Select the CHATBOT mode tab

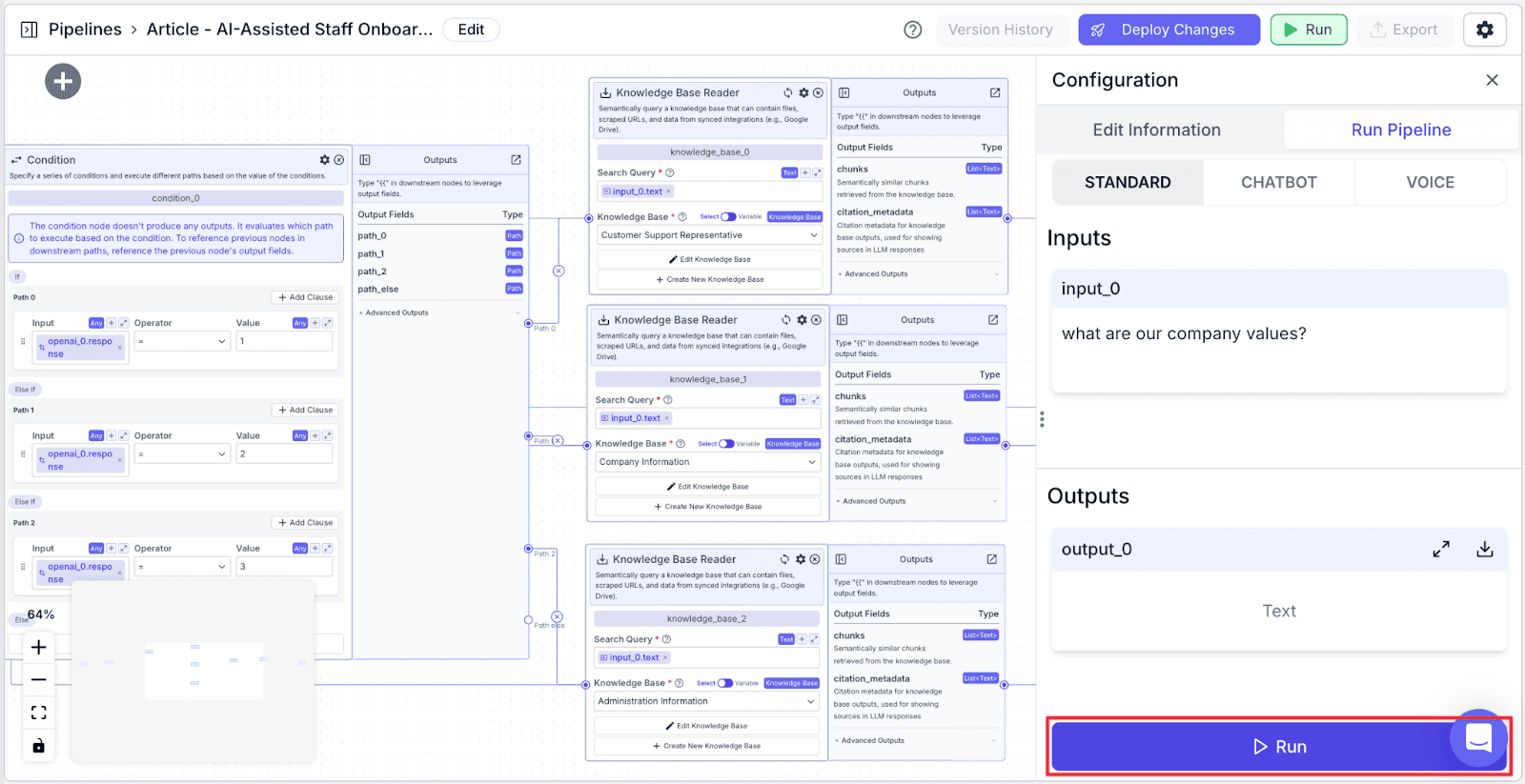(x=1279, y=182)
